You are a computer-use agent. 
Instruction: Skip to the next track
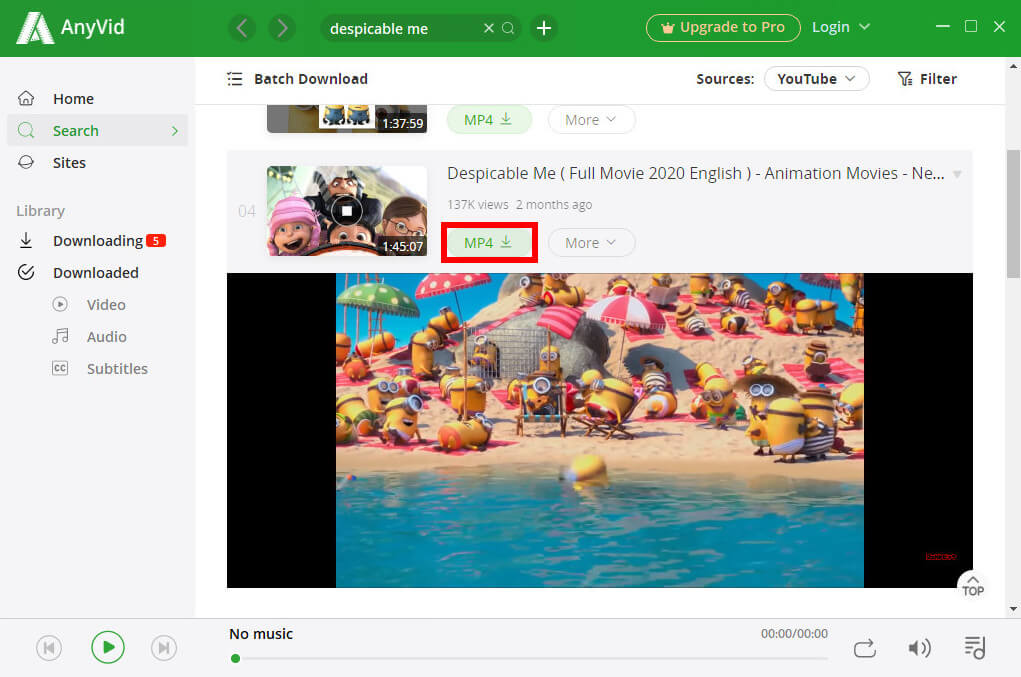tap(164, 648)
